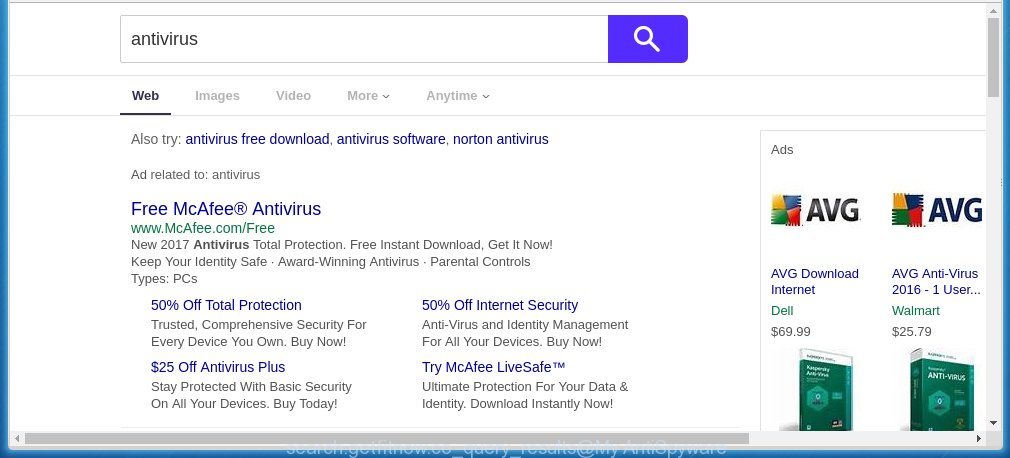Click the vertical scrollbar thumb
This screenshot has width=1010, height=458.
click(993, 58)
